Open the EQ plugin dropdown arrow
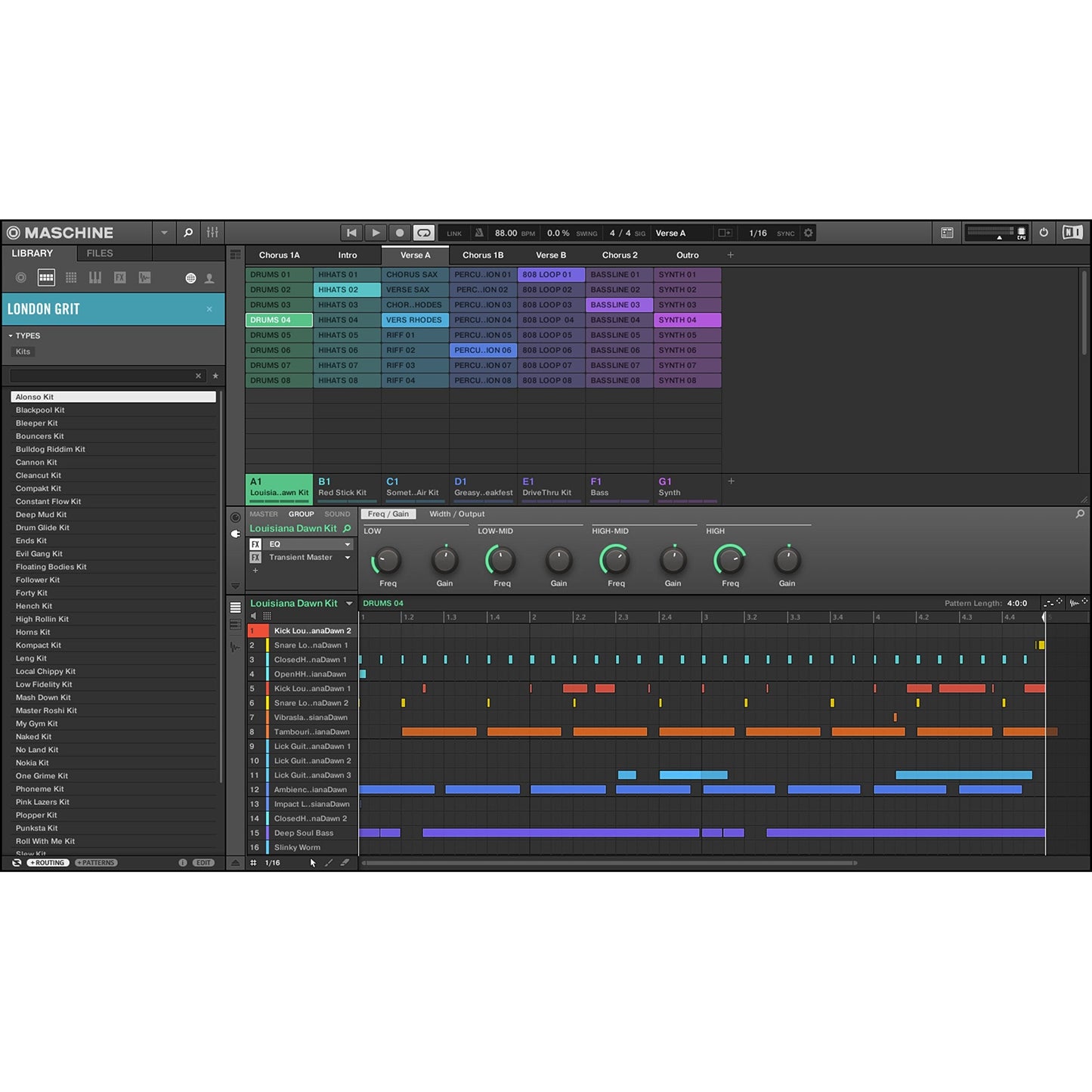This screenshot has width=1092, height=1092. [x=347, y=544]
